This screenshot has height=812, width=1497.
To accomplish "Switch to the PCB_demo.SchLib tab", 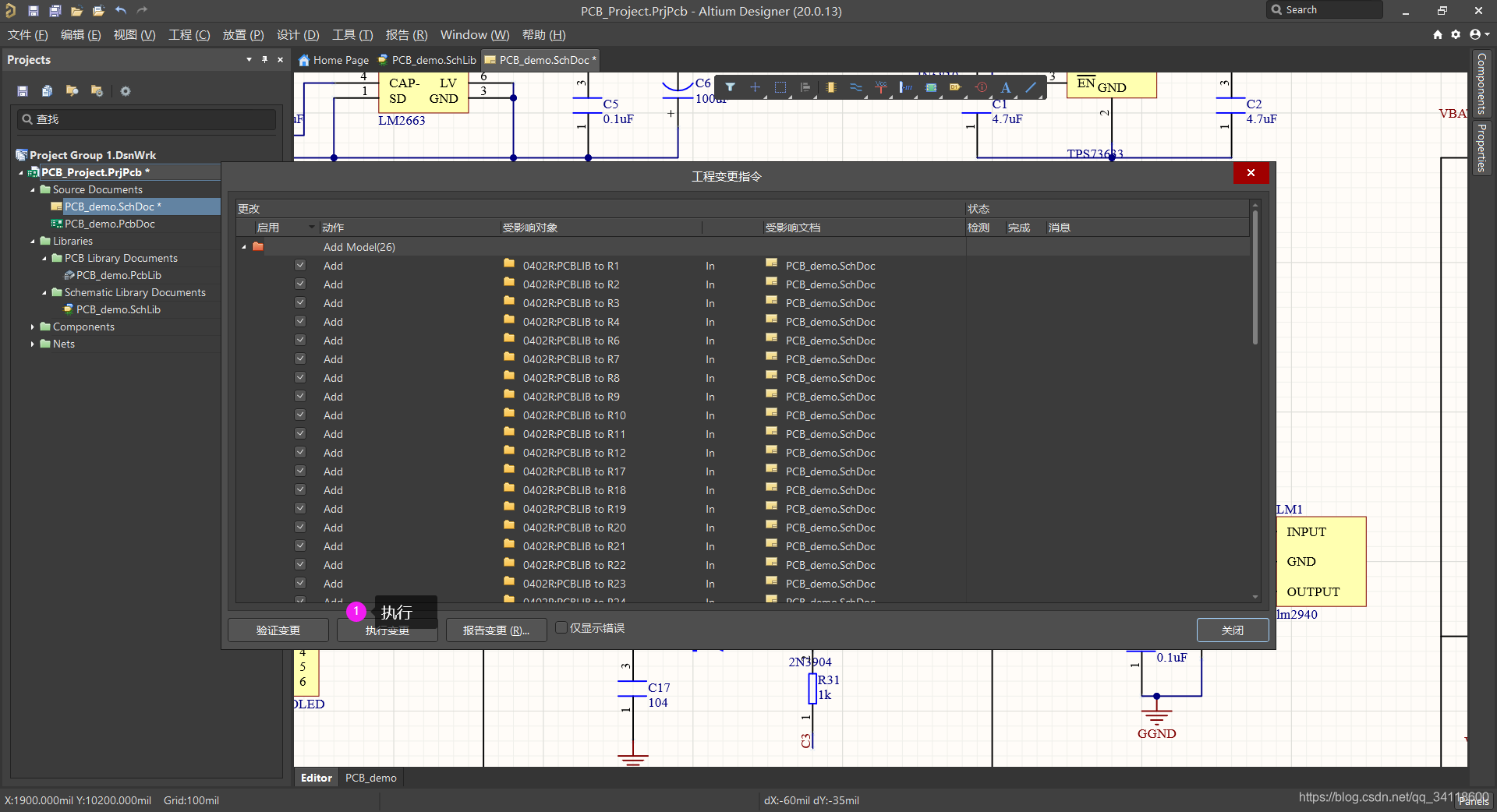I will [427, 60].
